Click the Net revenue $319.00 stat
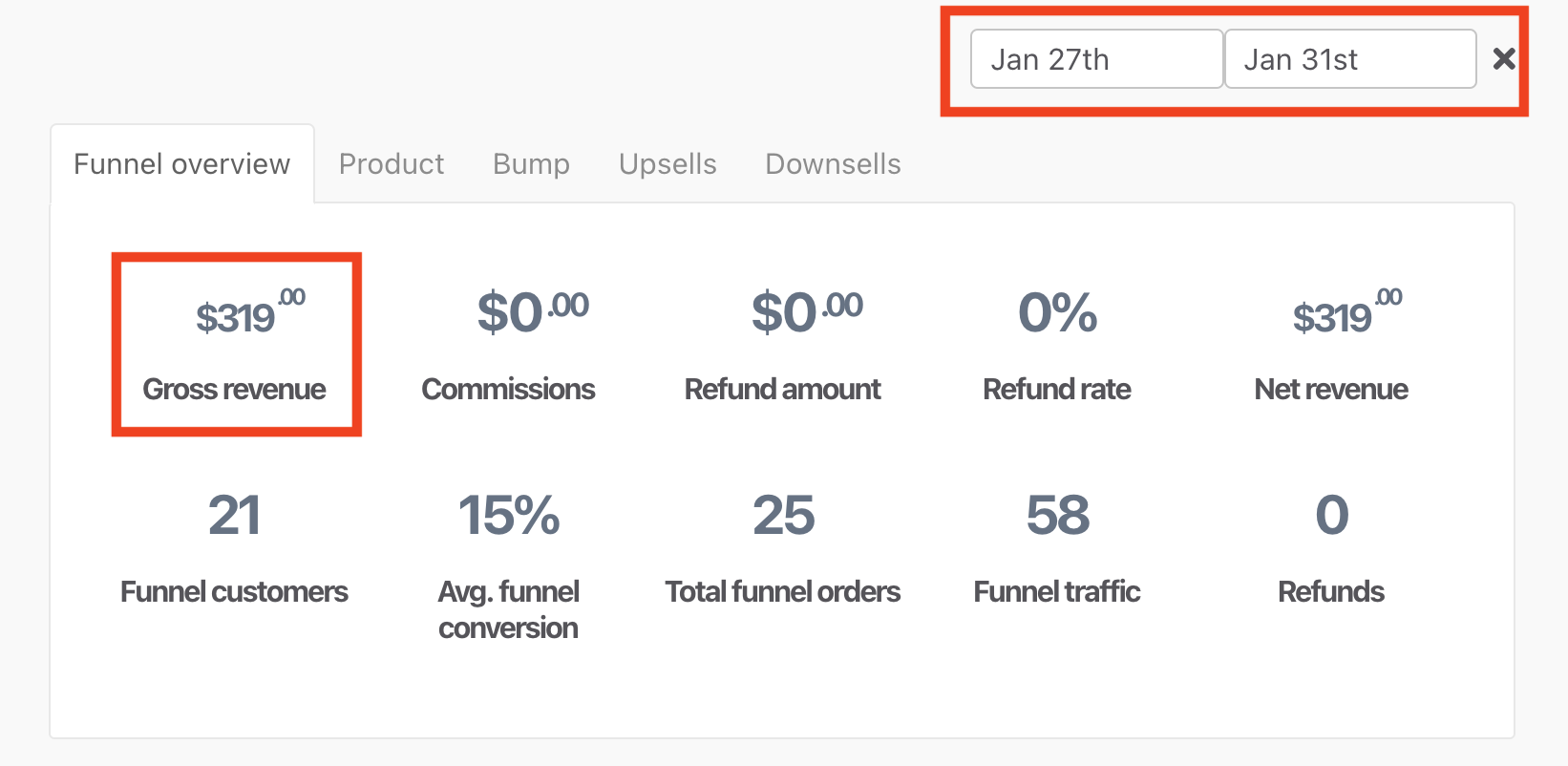Image resolution: width=1568 pixels, height=766 pixels. (x=1332, y=316)
